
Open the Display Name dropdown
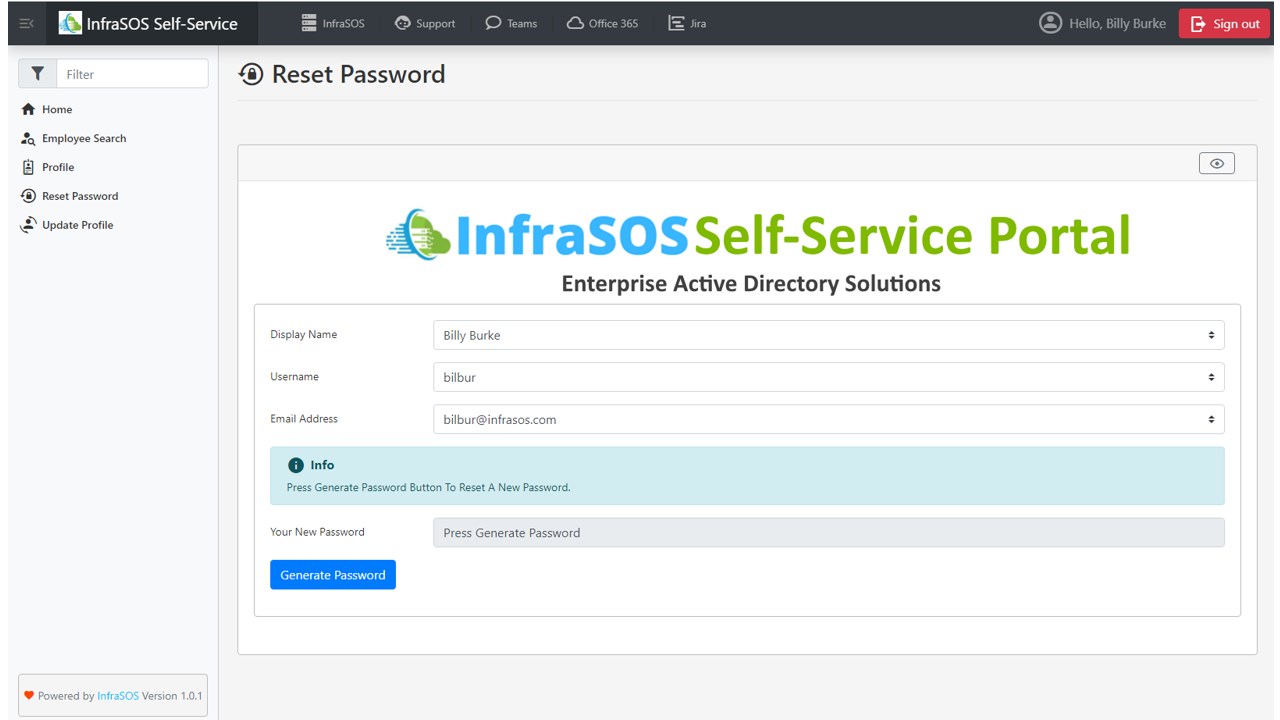(x=828, y=335)
